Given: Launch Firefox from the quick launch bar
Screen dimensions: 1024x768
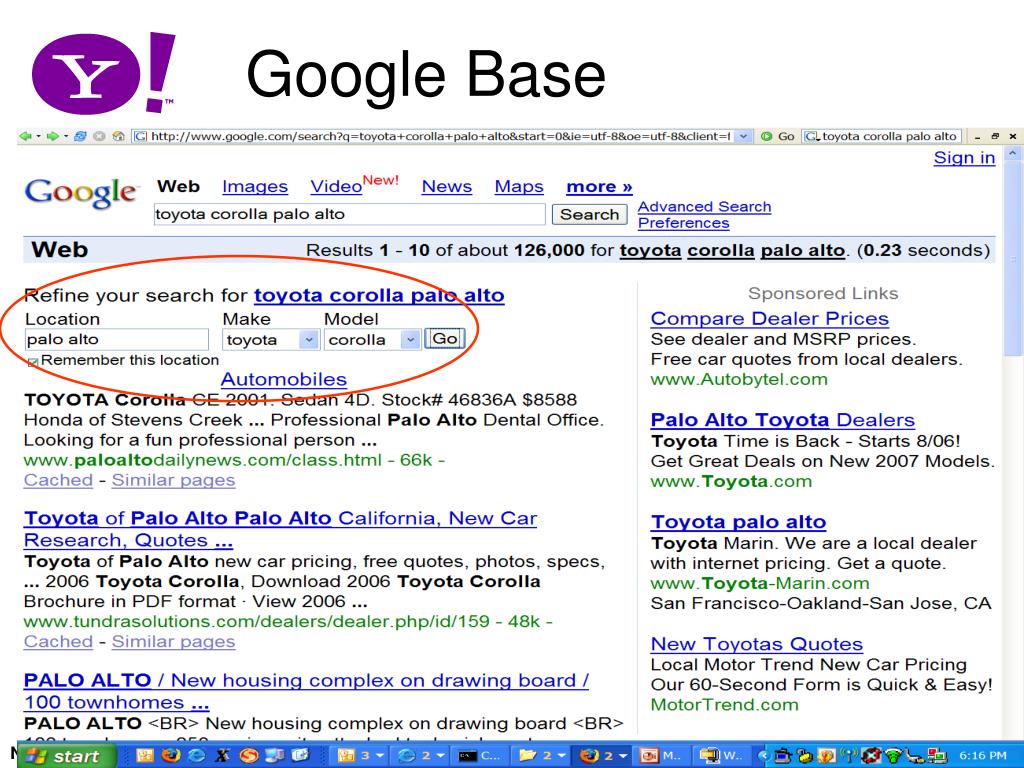Looking at the screenshot, I should (x=170, y=756).
